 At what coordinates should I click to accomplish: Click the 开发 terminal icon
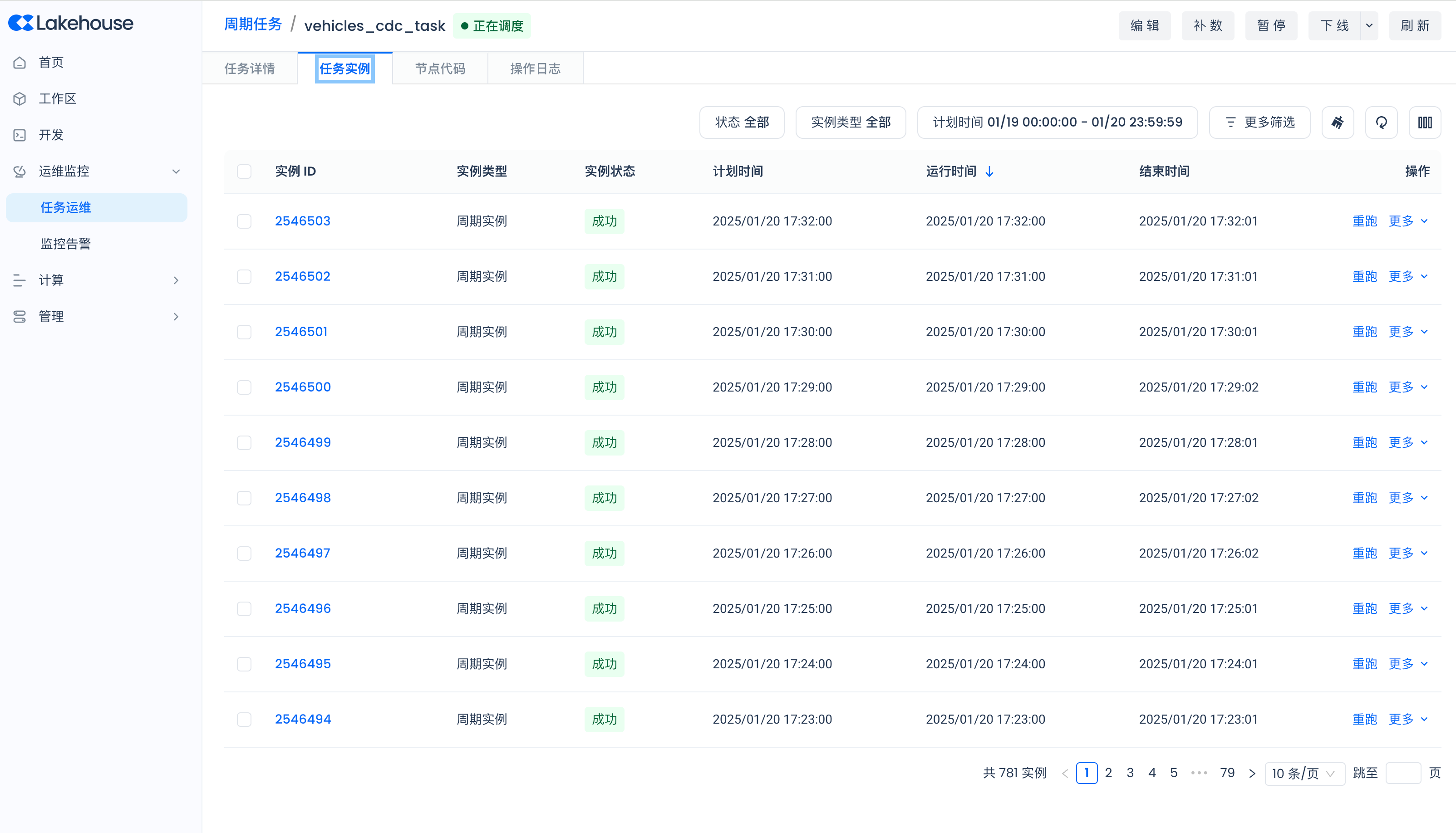[x=20, y=135]
